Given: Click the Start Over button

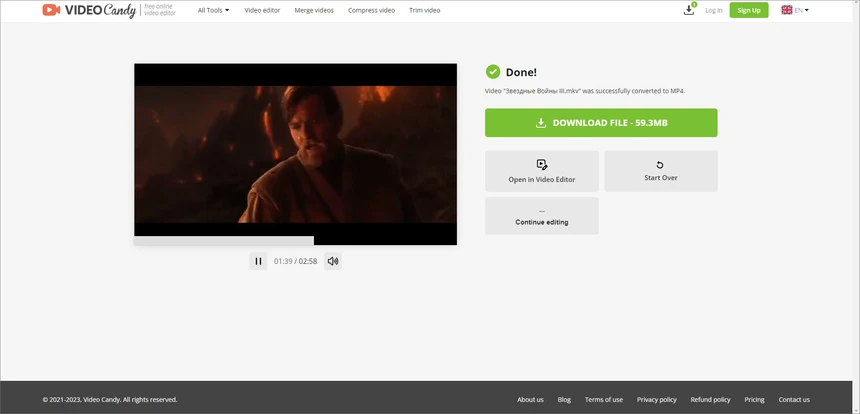Looking at the screenshot, I should click(661, 171).
